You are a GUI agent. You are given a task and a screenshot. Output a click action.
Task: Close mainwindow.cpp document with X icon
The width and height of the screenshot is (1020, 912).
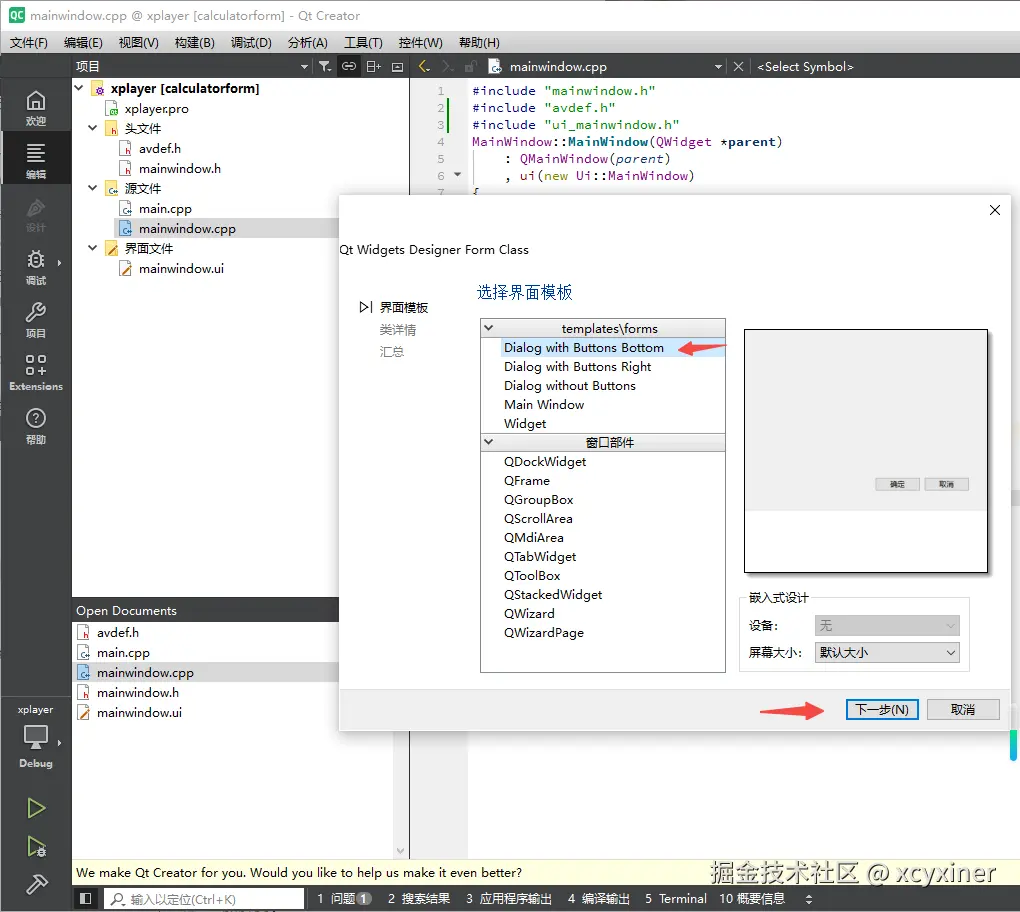point(738,66)
